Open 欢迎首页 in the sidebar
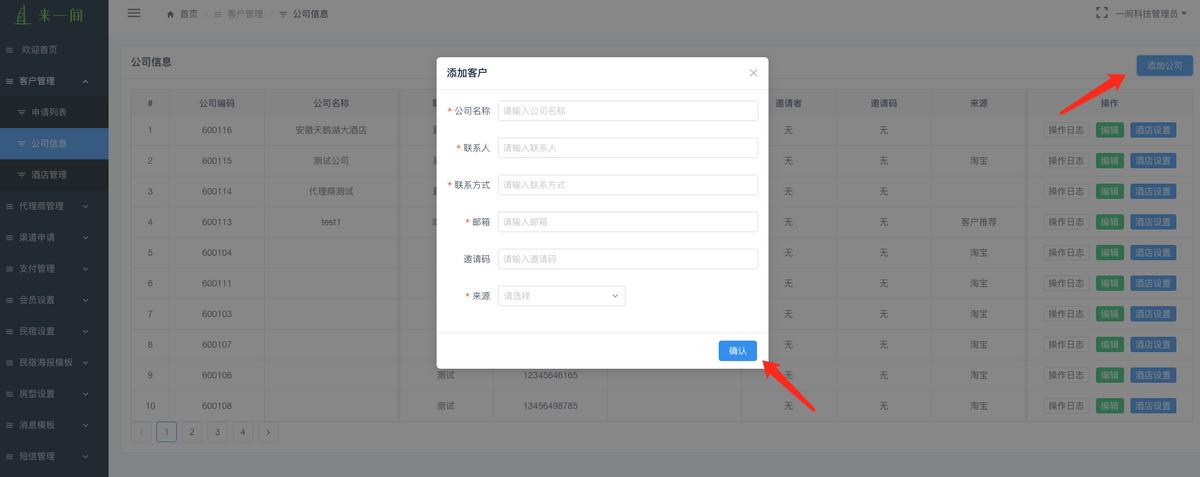 click(54, 50)
